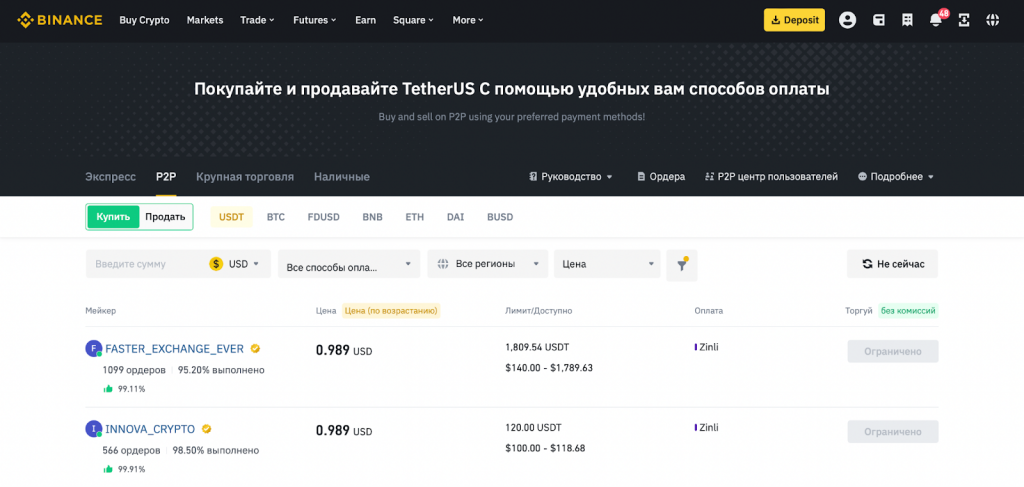Screen dimensions: 1024x487
Task: Open FASTER_EXCHANGE_EVER maker profile
Action: (x=174, y=349)
